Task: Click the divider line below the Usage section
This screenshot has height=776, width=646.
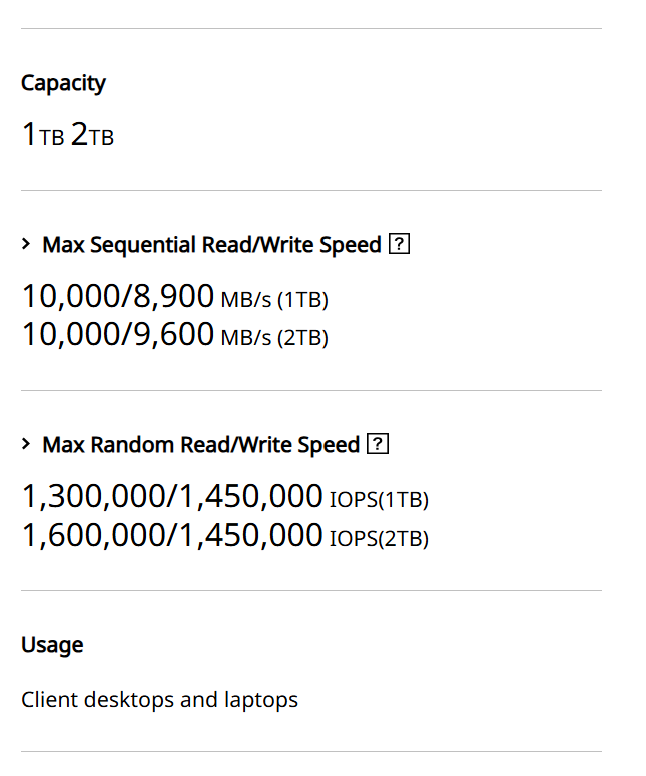Action: [x=311, y=751]
